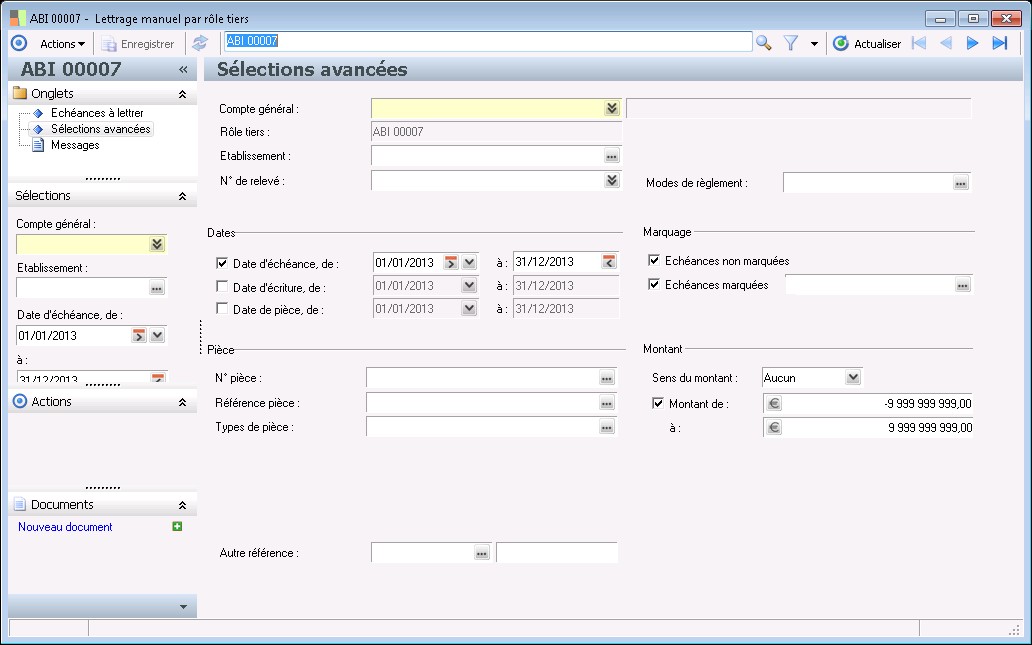Go to previous record arrow
This screenshot has width=1032, height=645.
point(946,43)
